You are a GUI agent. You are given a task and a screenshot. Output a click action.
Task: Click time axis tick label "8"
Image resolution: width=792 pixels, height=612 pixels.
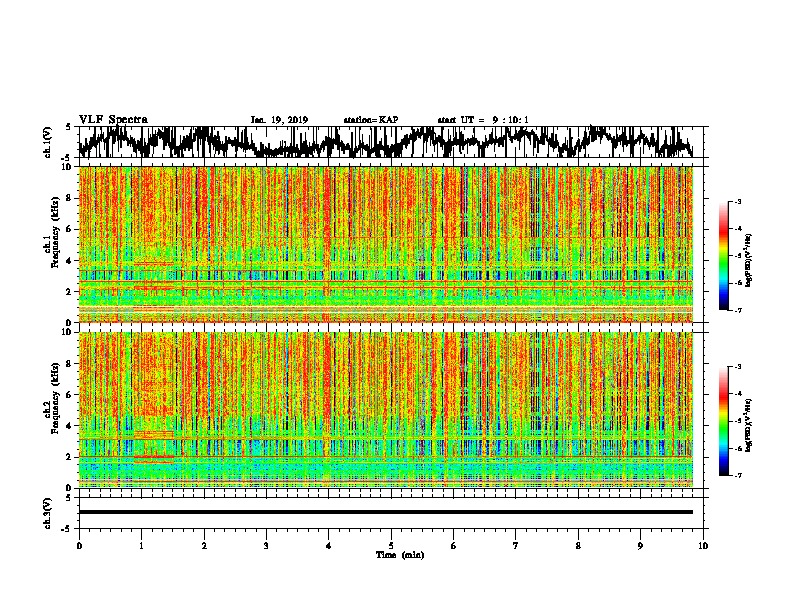(x=578, y=546)
